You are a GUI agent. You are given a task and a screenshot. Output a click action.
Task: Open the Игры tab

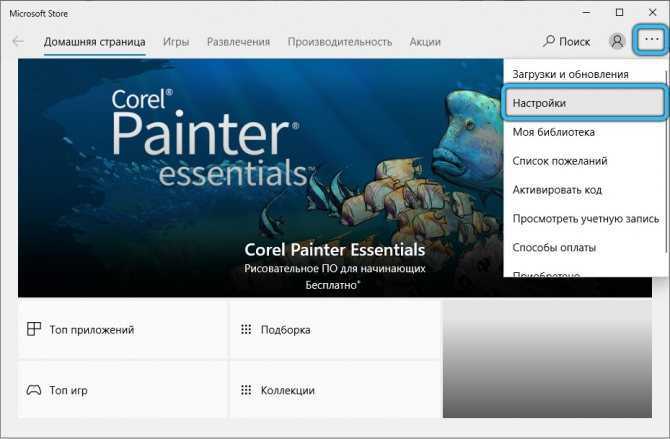click(176, 42)
